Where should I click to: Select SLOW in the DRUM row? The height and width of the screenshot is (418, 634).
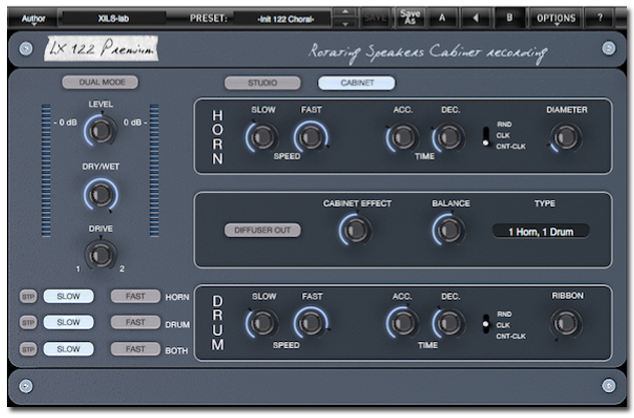pyautogui.click(x=68, y=322)
